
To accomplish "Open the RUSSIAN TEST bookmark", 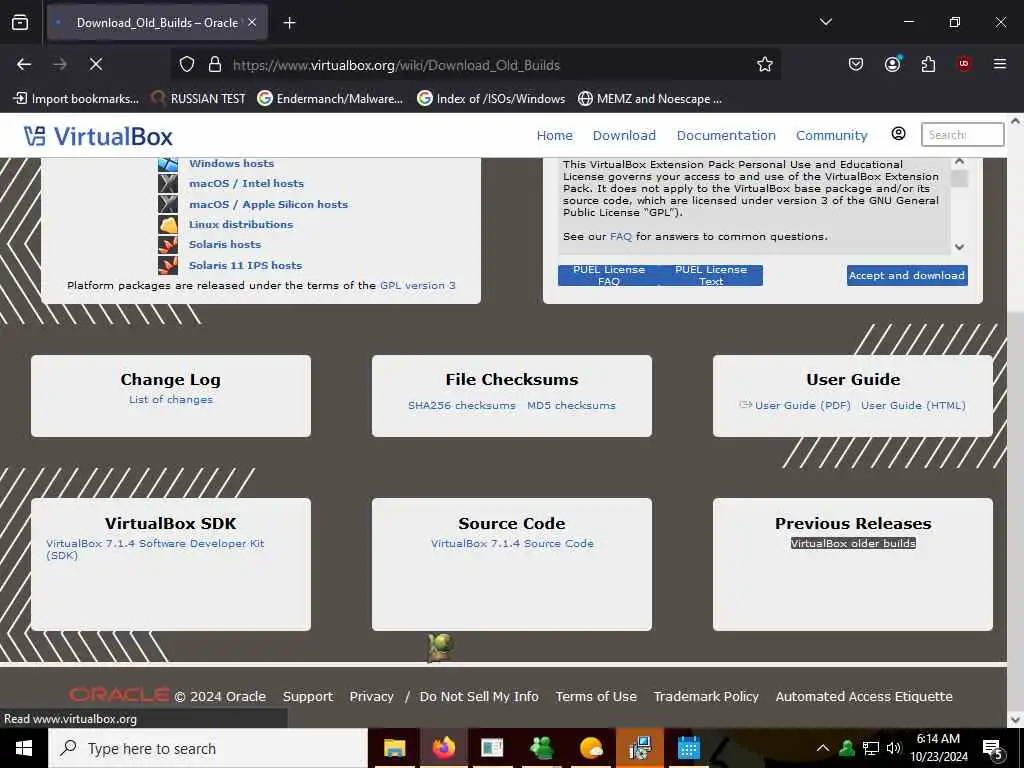I will coord(198,99).
